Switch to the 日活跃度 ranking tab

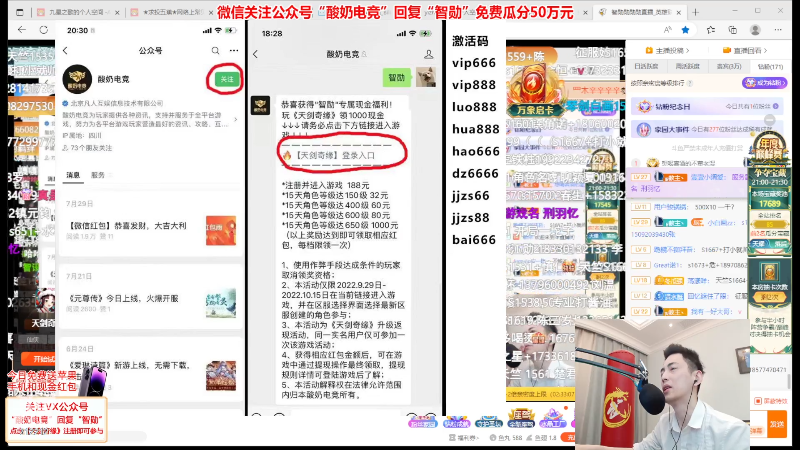646,66
